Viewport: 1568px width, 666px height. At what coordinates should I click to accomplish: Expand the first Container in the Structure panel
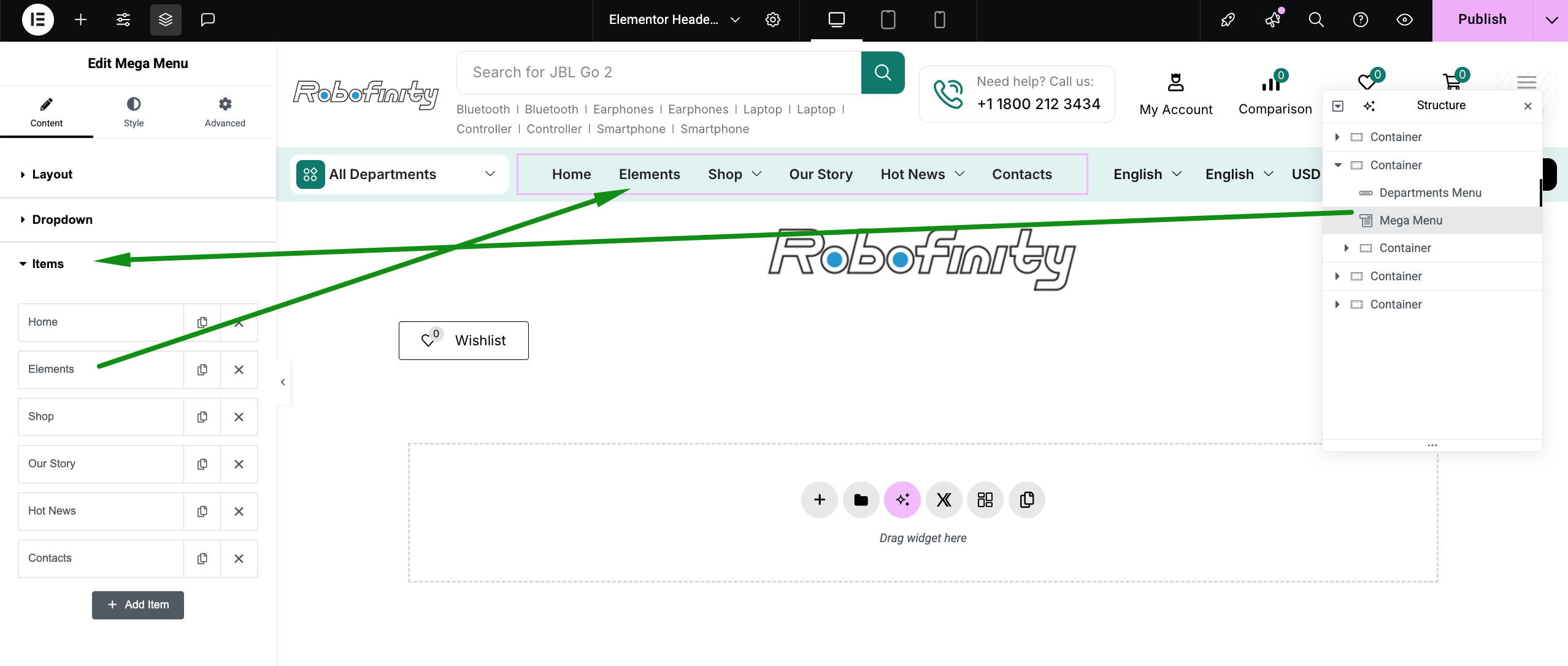tap(1338, 137)
